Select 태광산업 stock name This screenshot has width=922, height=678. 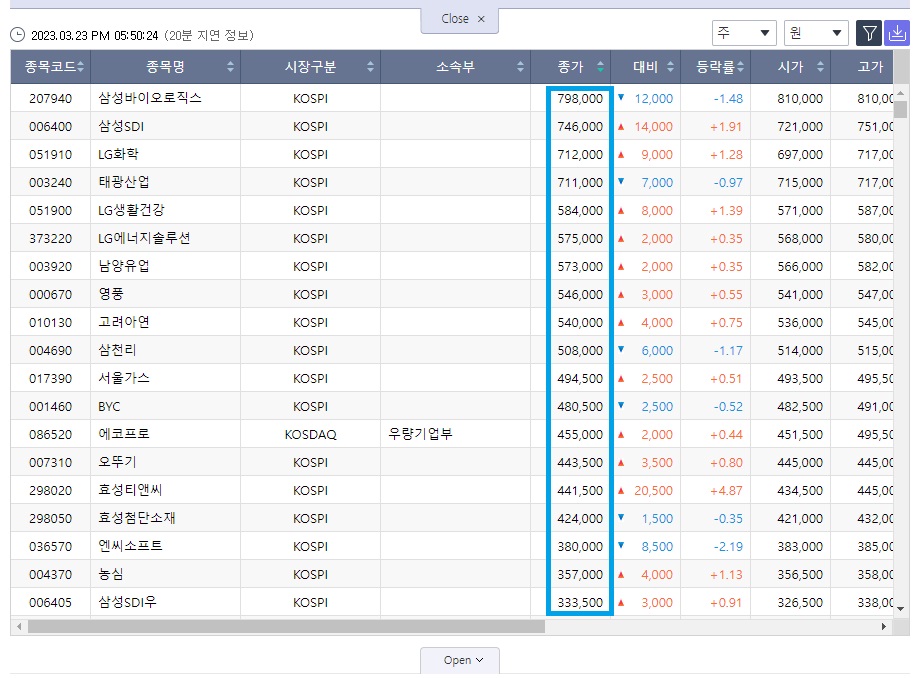click(123, 182)
